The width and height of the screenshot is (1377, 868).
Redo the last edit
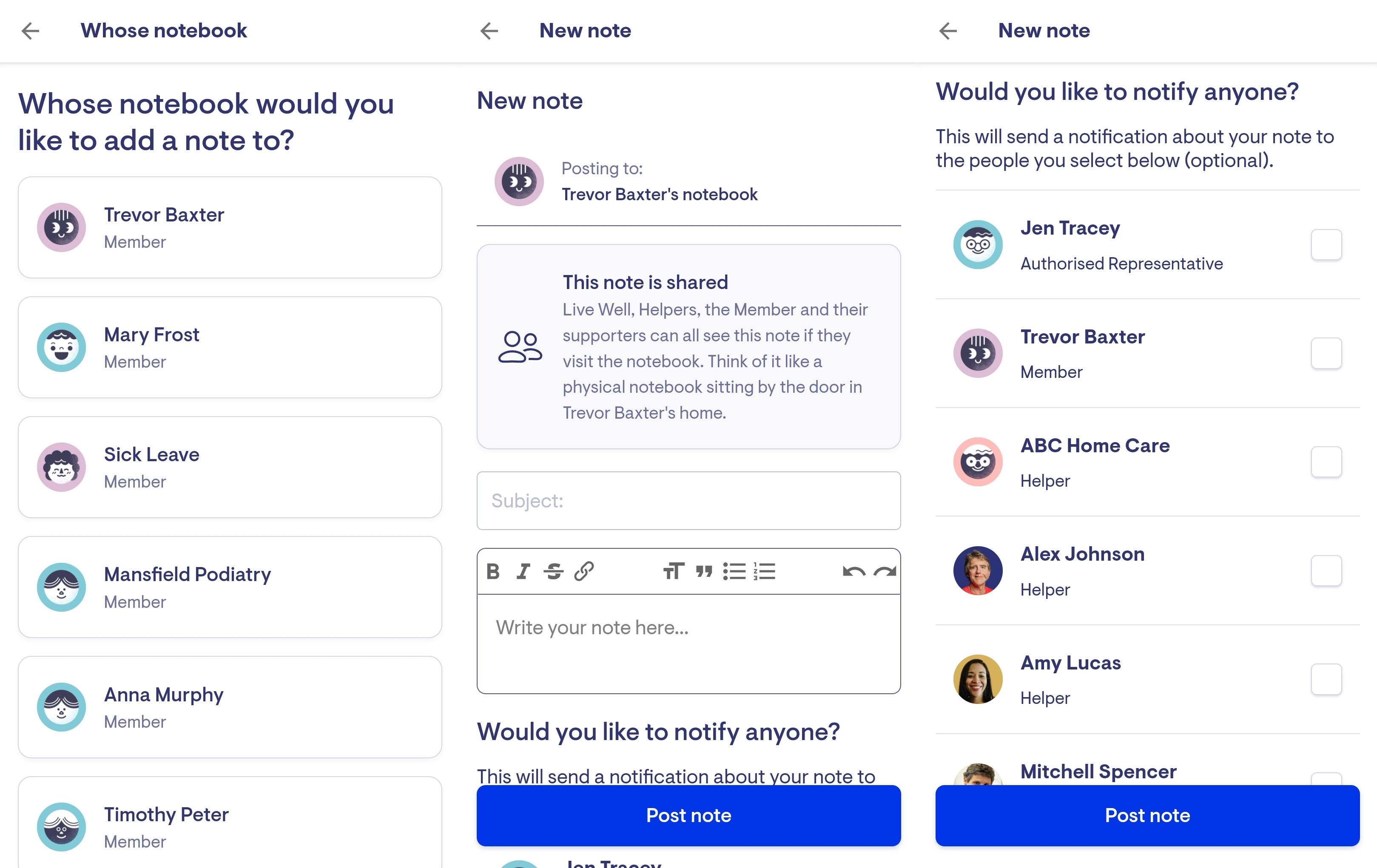885,571
